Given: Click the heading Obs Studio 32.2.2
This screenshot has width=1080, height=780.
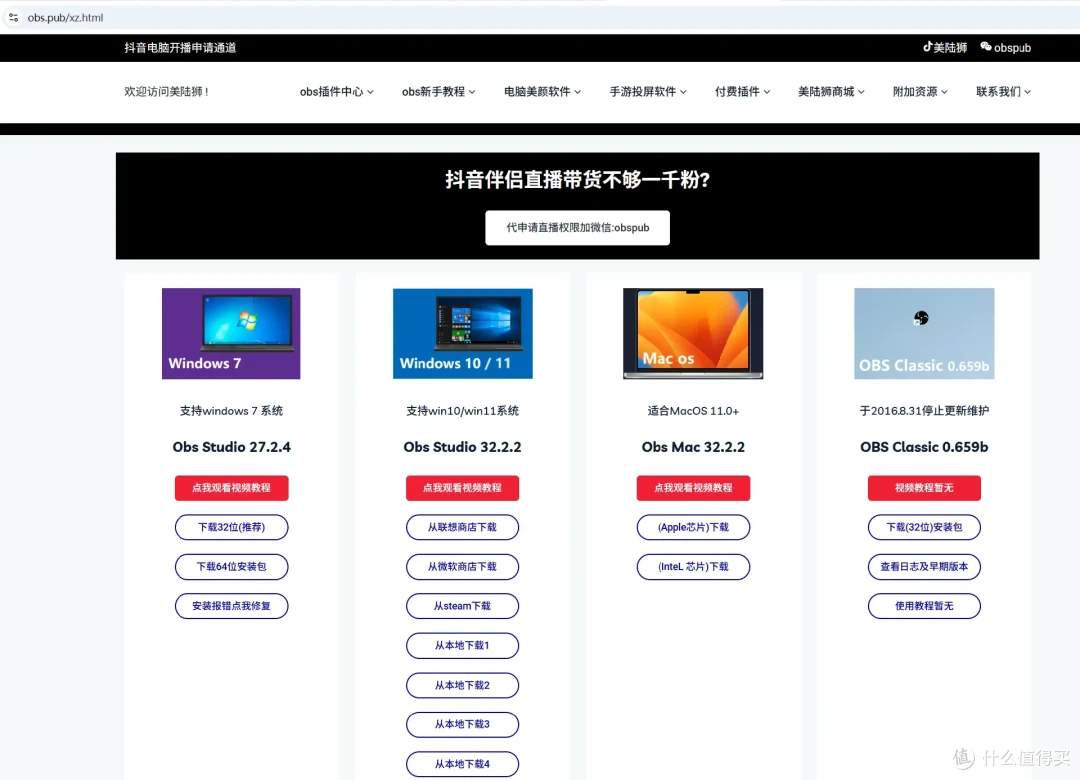Looking at the screenshot, I should tap(462, 447).
